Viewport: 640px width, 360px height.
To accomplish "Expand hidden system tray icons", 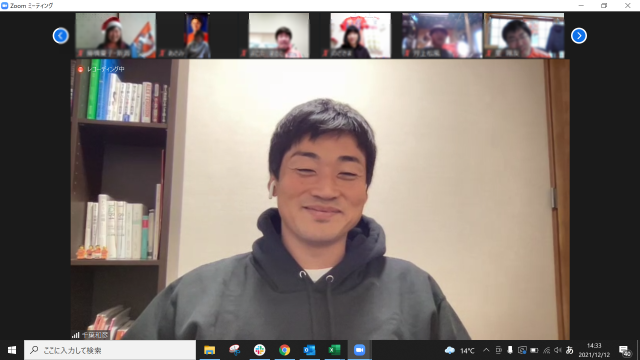I will point(486,350).
